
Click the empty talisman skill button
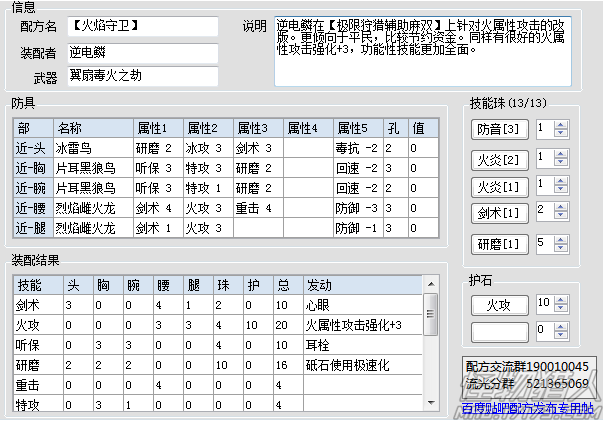coord(497,329)
